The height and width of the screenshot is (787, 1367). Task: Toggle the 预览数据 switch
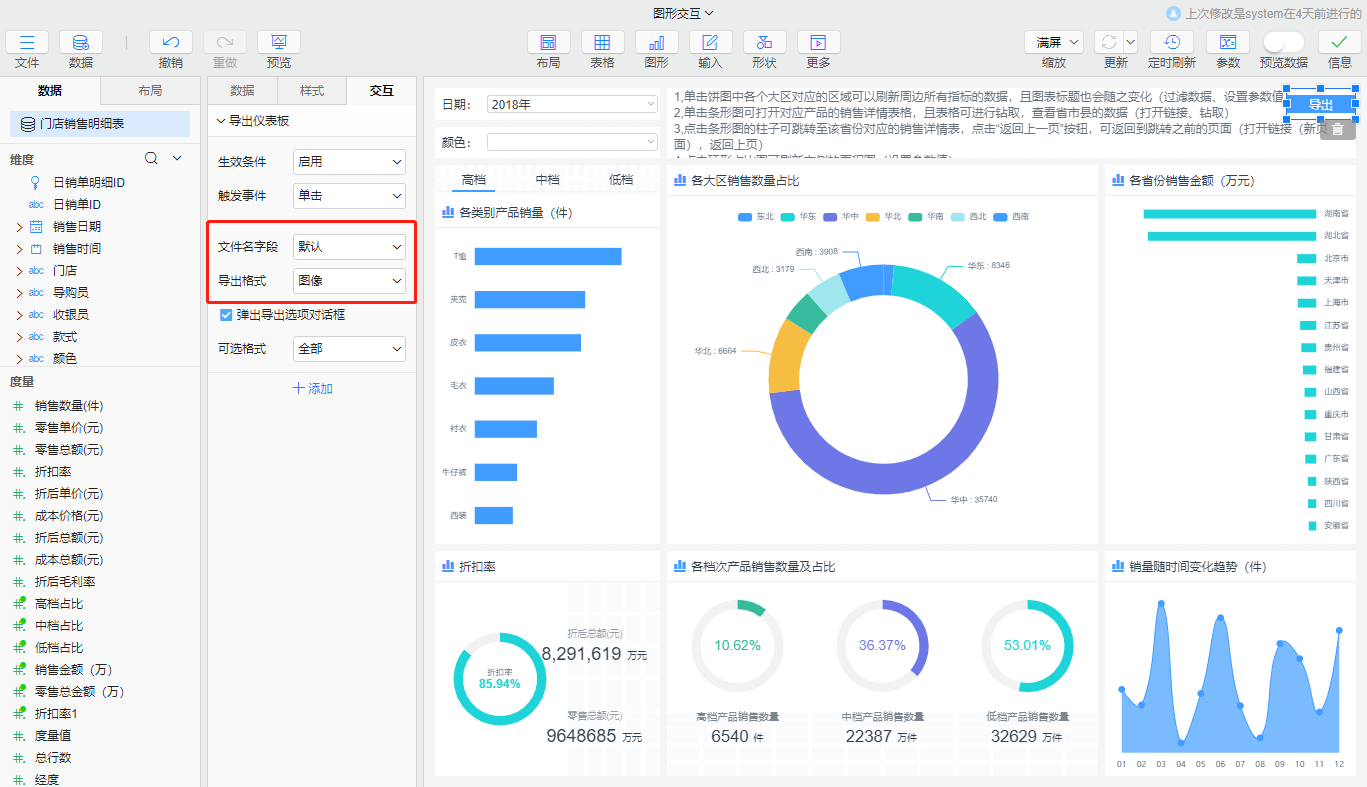click(1283, 42)
